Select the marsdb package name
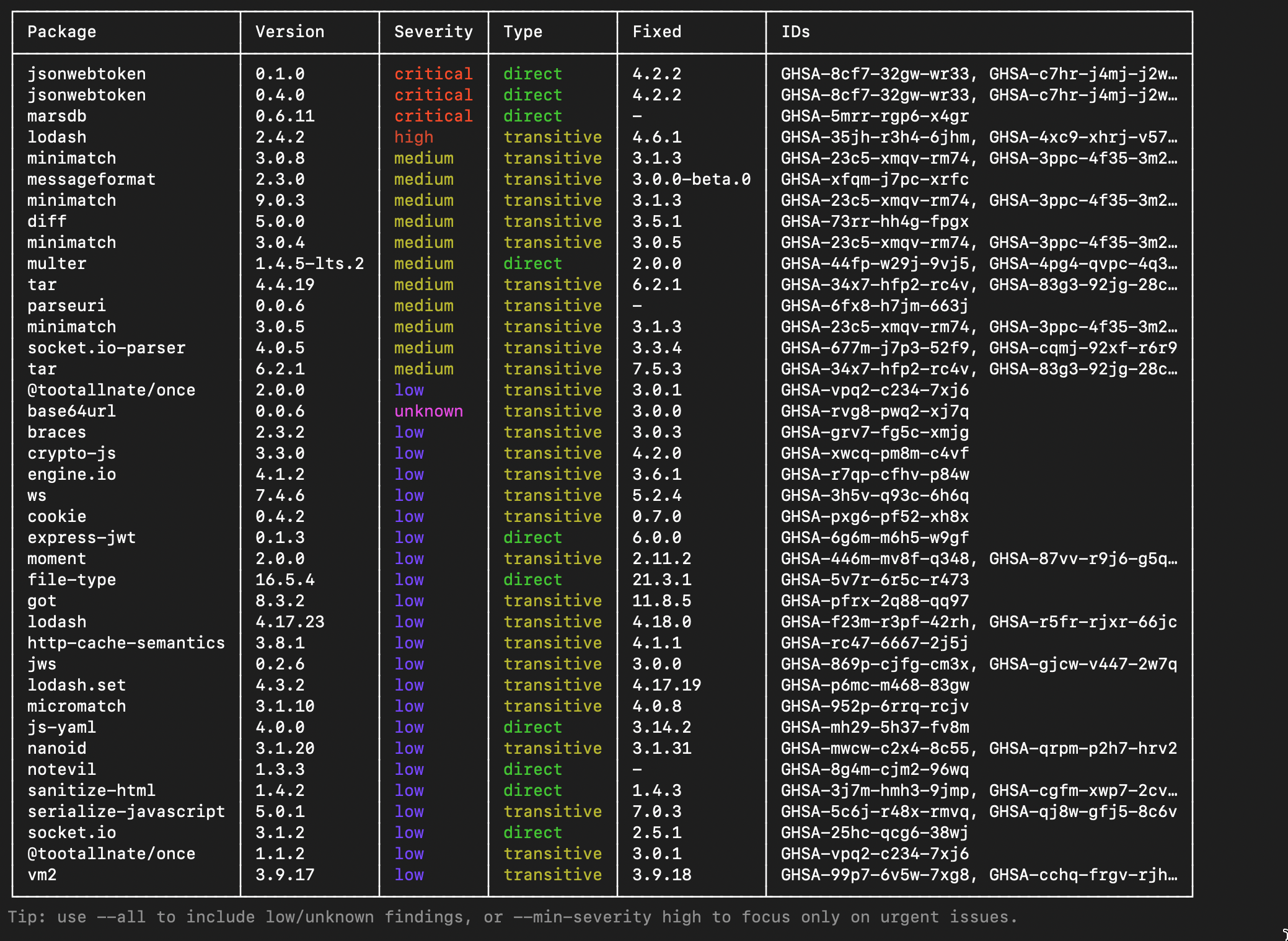Screen dimensions: 1288x941 [x=57, y=116]
